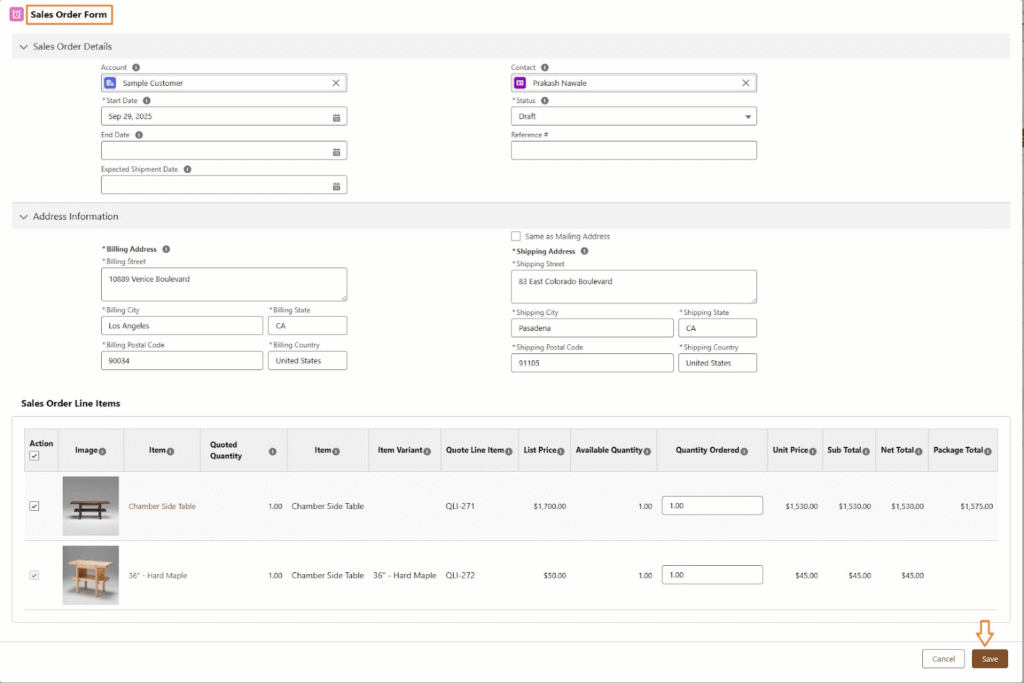
Task: Open the End Date calendar picker
Action: click(336, 151)
